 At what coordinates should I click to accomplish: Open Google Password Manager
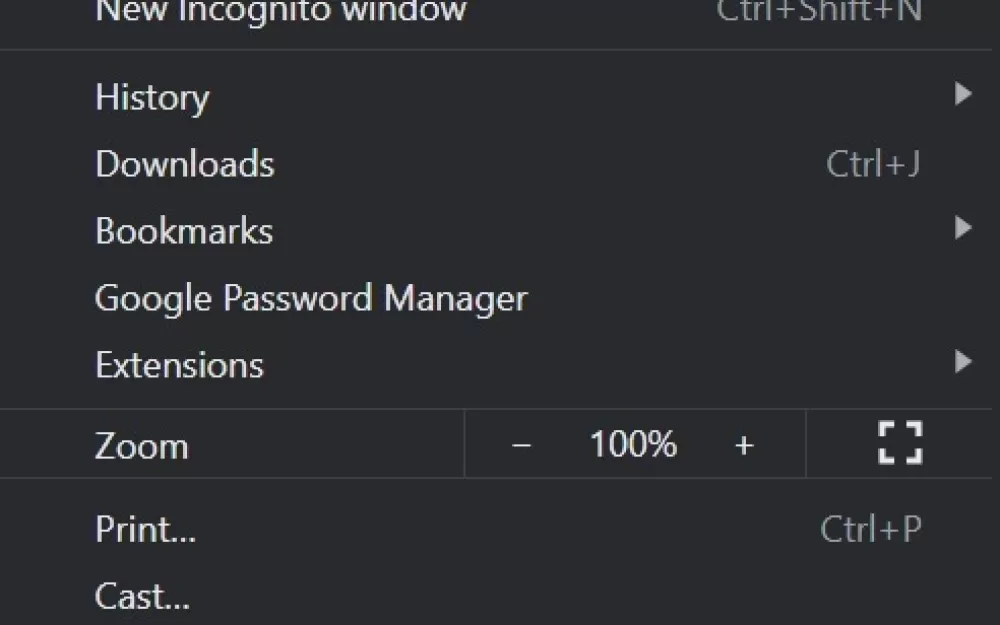pos(496,298)
